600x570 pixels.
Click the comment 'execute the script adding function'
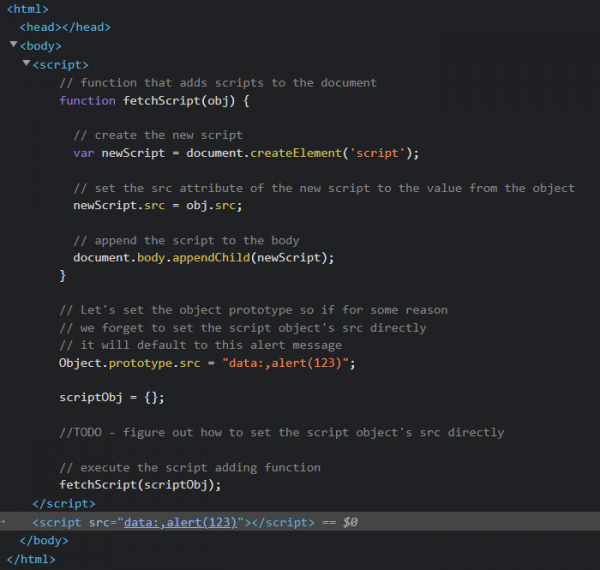pos(190,467)
